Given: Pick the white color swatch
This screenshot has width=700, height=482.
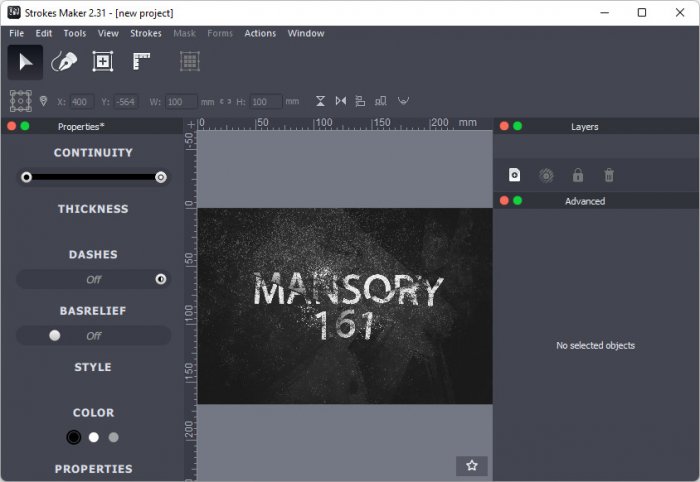Looking at the screenshot, I should [x=94, y=437].
